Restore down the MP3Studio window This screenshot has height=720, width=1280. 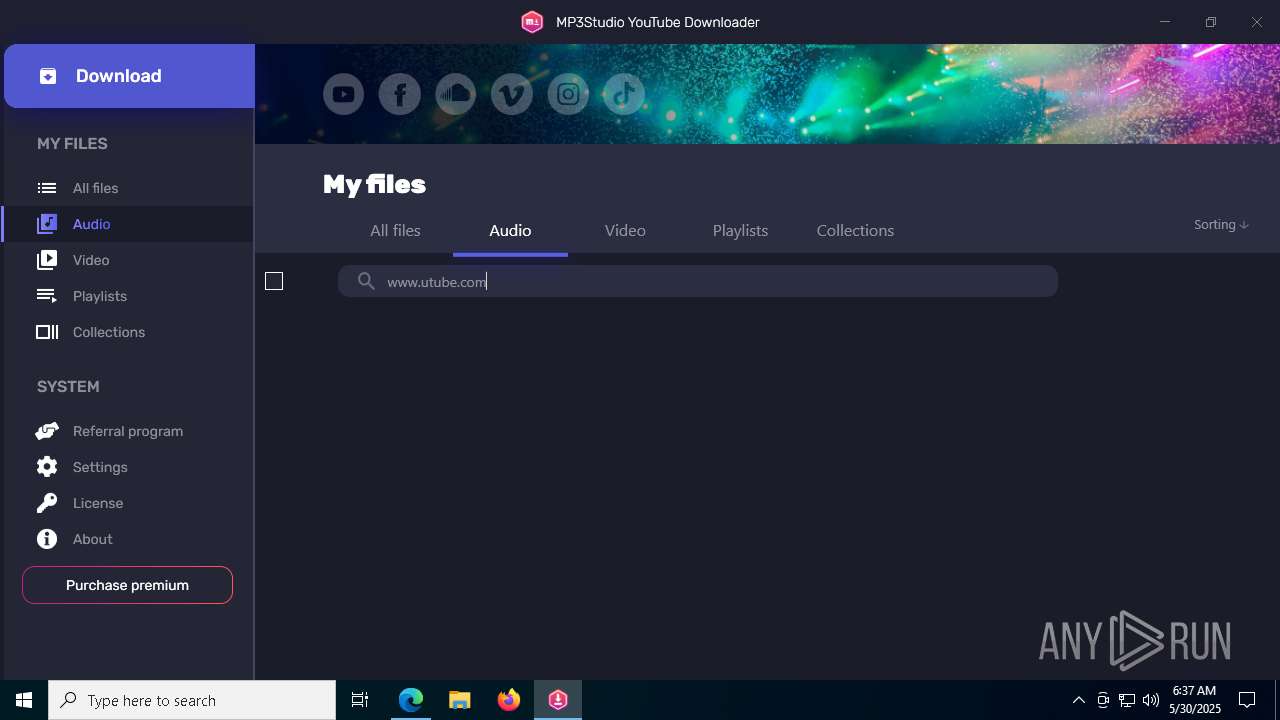pyautogui.click(x=1211, y=22)
